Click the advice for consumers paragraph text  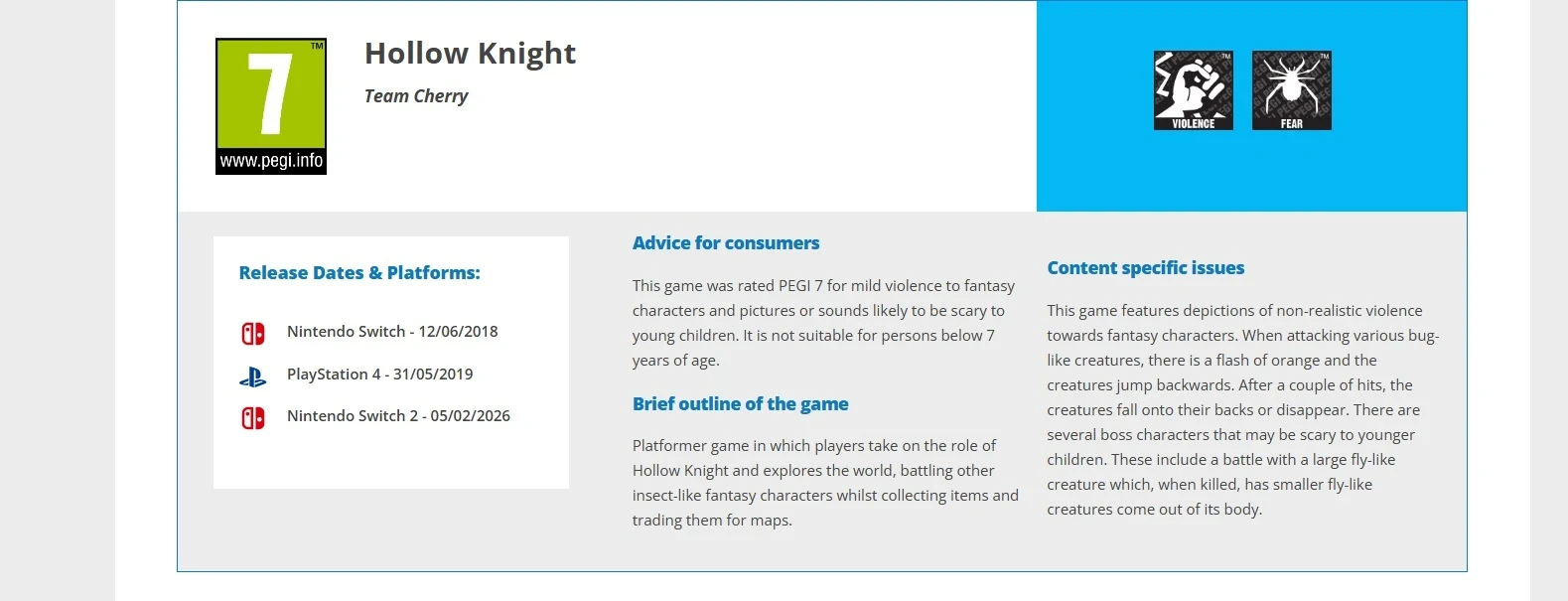tap(822, 323)
